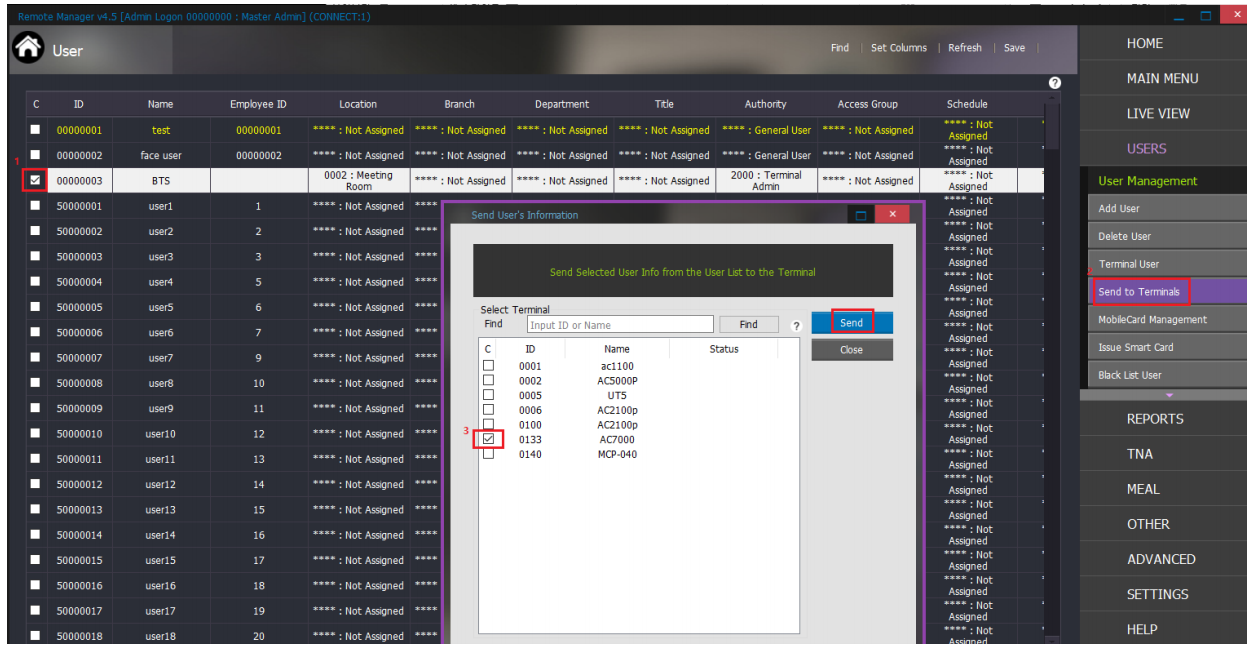Click the help question mark above table
Viewport: 1252px width, 646px height.
pyautogui.click(x=1054, y=83)
